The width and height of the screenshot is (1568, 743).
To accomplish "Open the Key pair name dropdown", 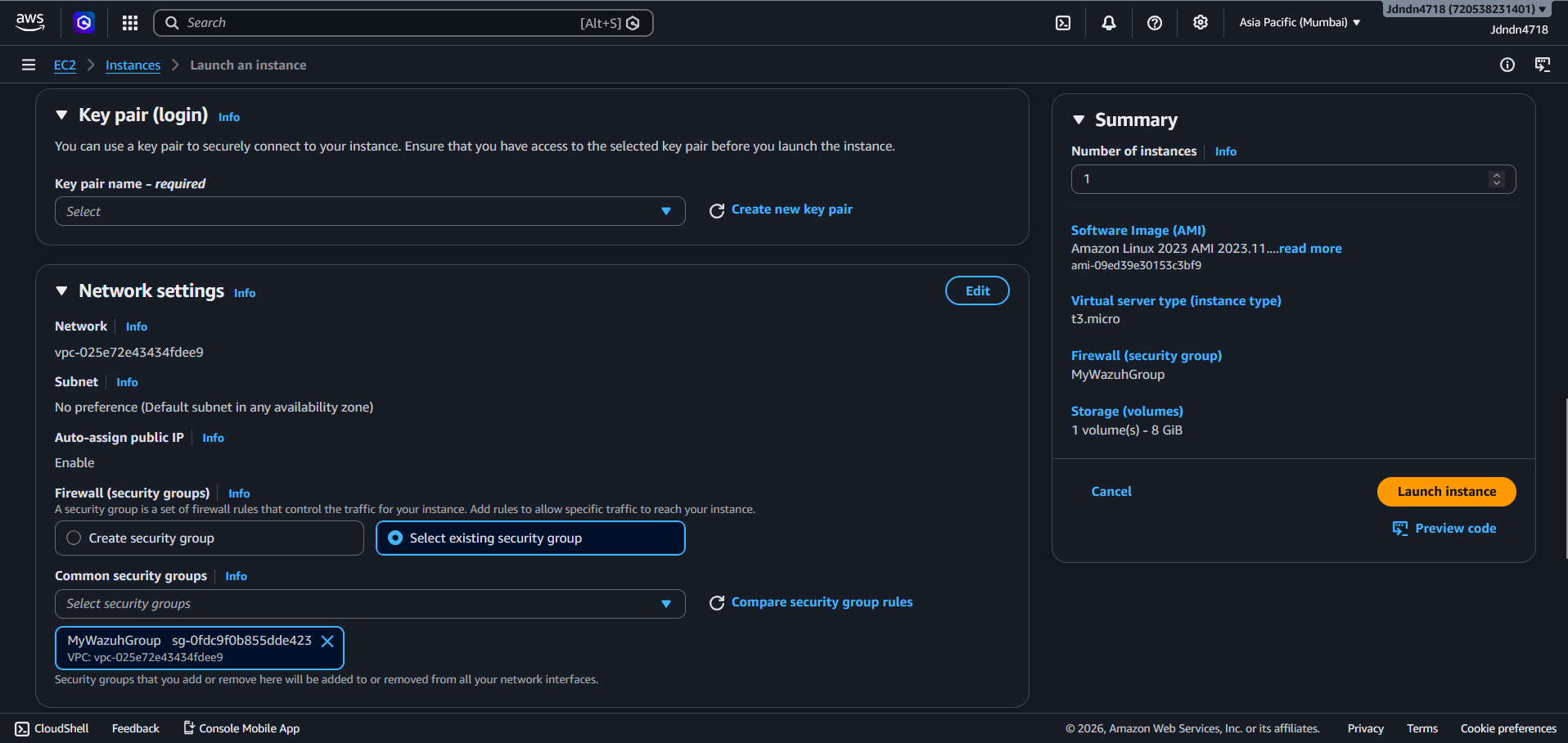I will (370, 211).
